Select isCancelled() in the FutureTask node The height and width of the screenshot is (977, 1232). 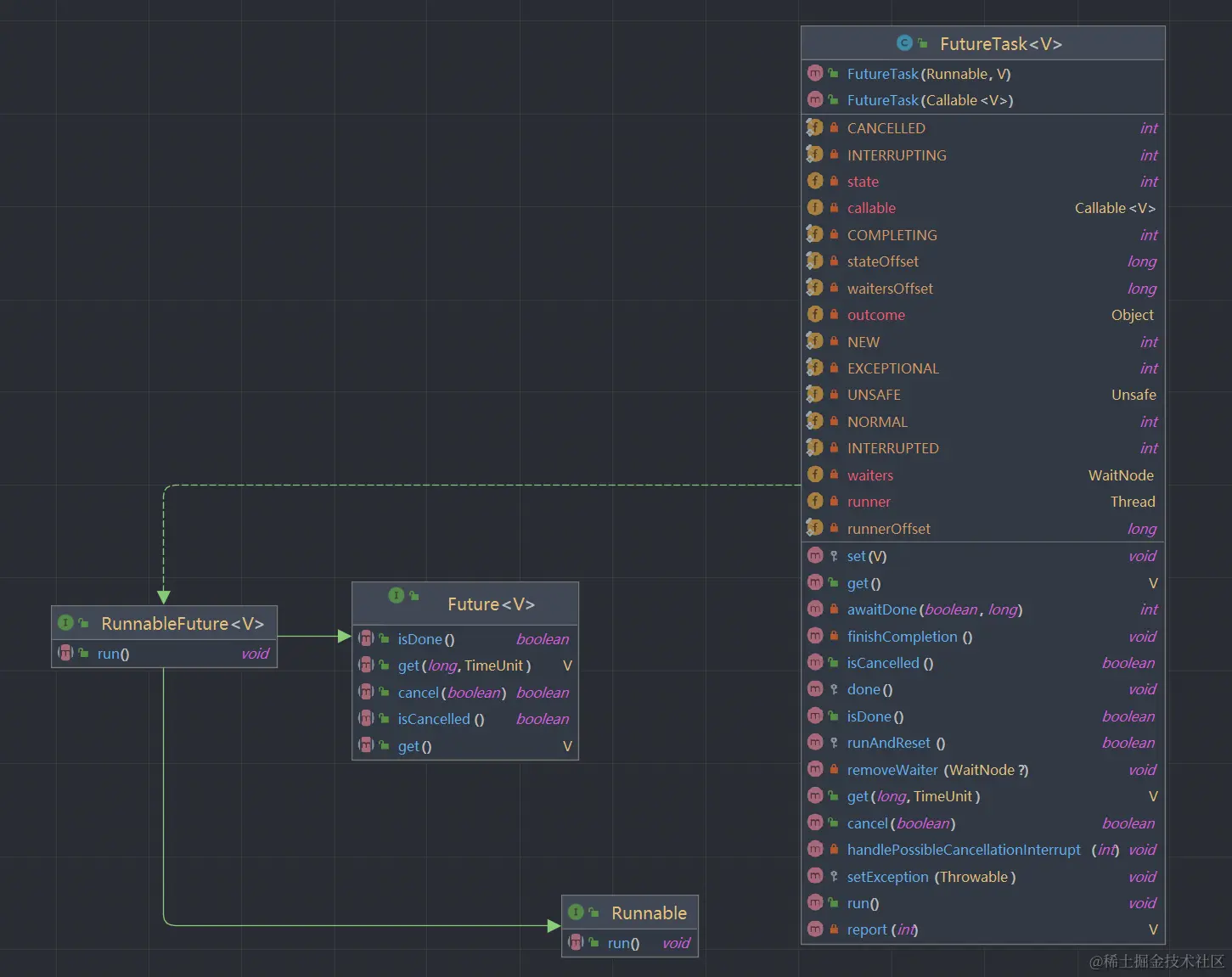pos(890,663)
